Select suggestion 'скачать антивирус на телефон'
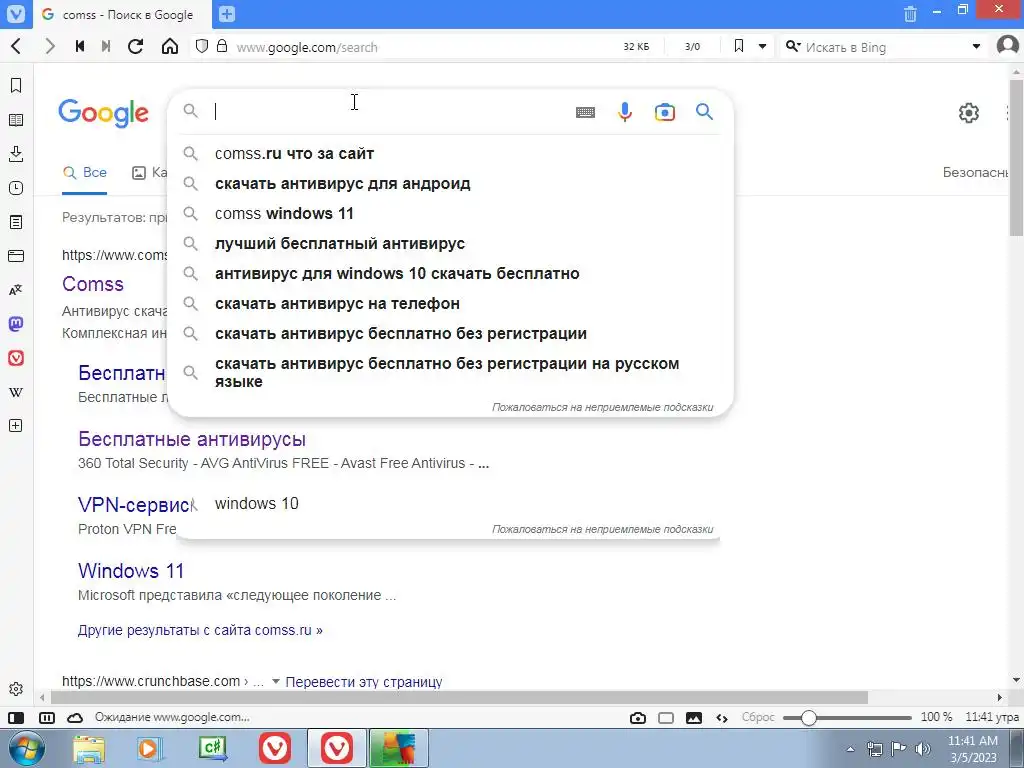This screenshot has width=1024, height=768. pos(451,304)
